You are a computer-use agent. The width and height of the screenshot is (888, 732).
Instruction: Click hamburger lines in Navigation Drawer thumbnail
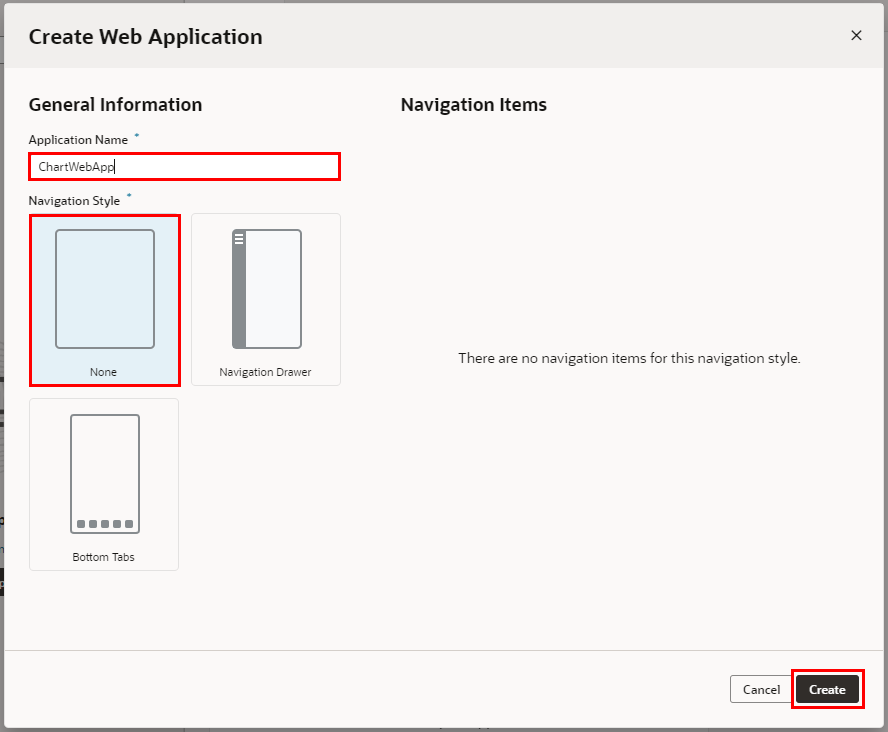(239, 239)
